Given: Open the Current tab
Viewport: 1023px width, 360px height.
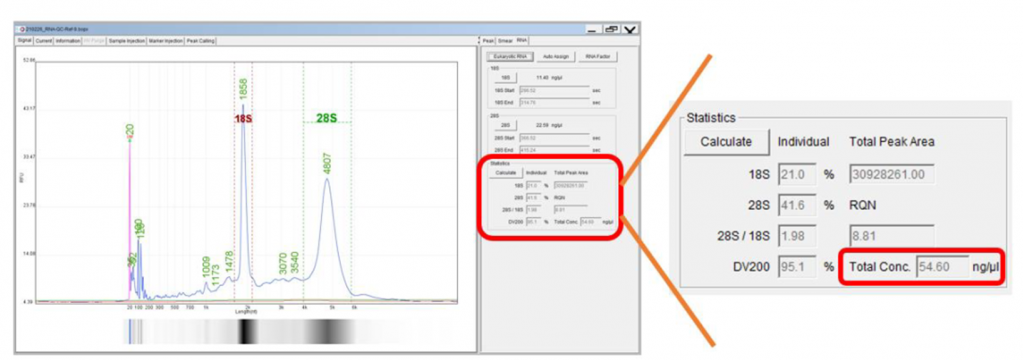Looking at the screenshot, I should point(44,40).
